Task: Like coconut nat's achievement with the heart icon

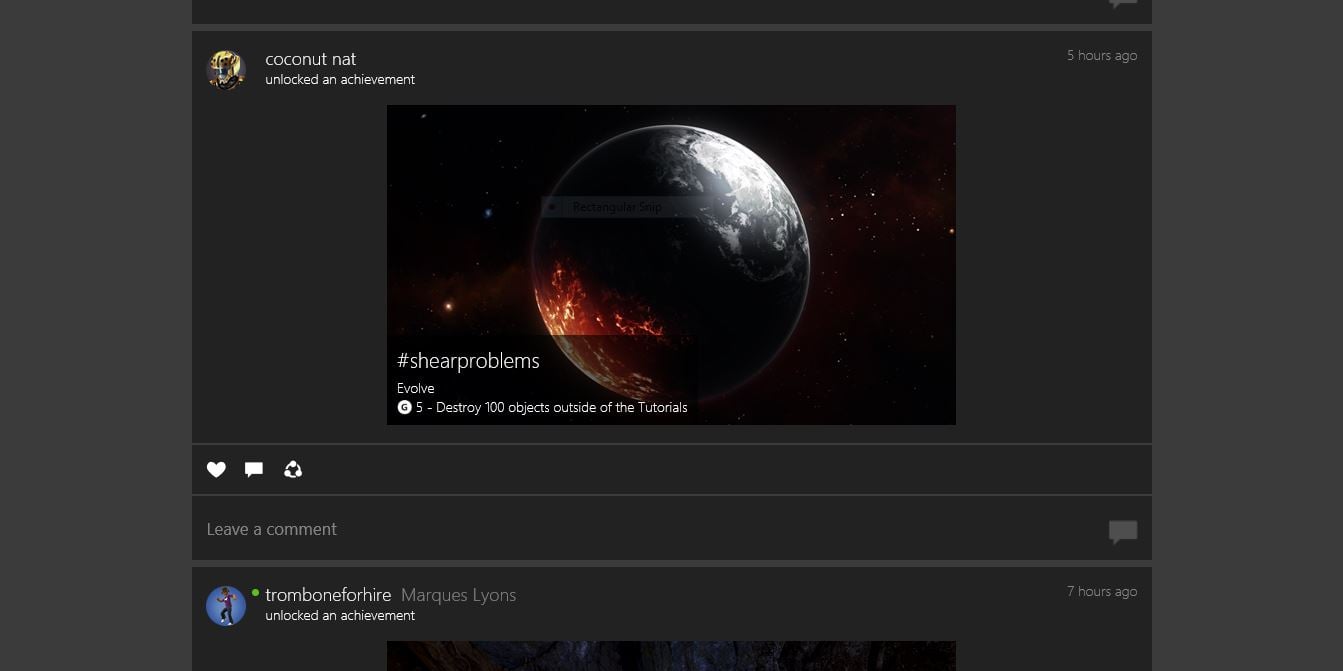Action: 216,469
